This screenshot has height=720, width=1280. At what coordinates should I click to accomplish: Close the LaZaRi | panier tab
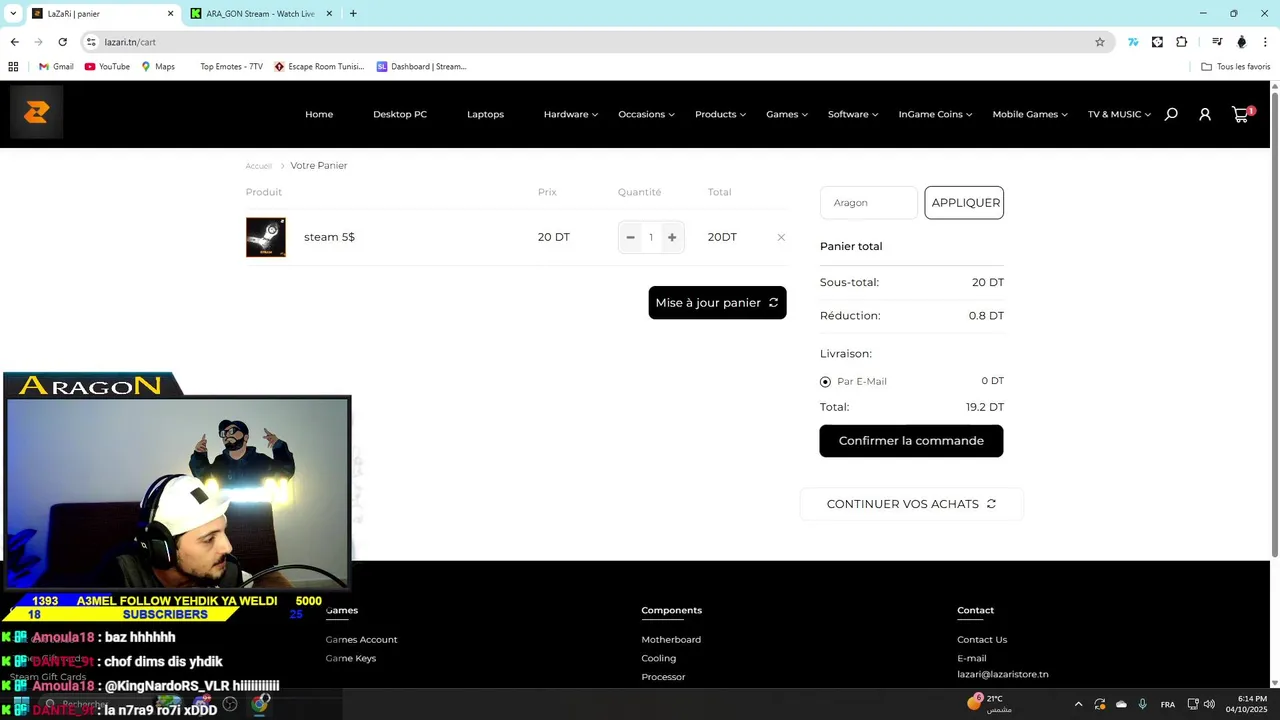170,14
